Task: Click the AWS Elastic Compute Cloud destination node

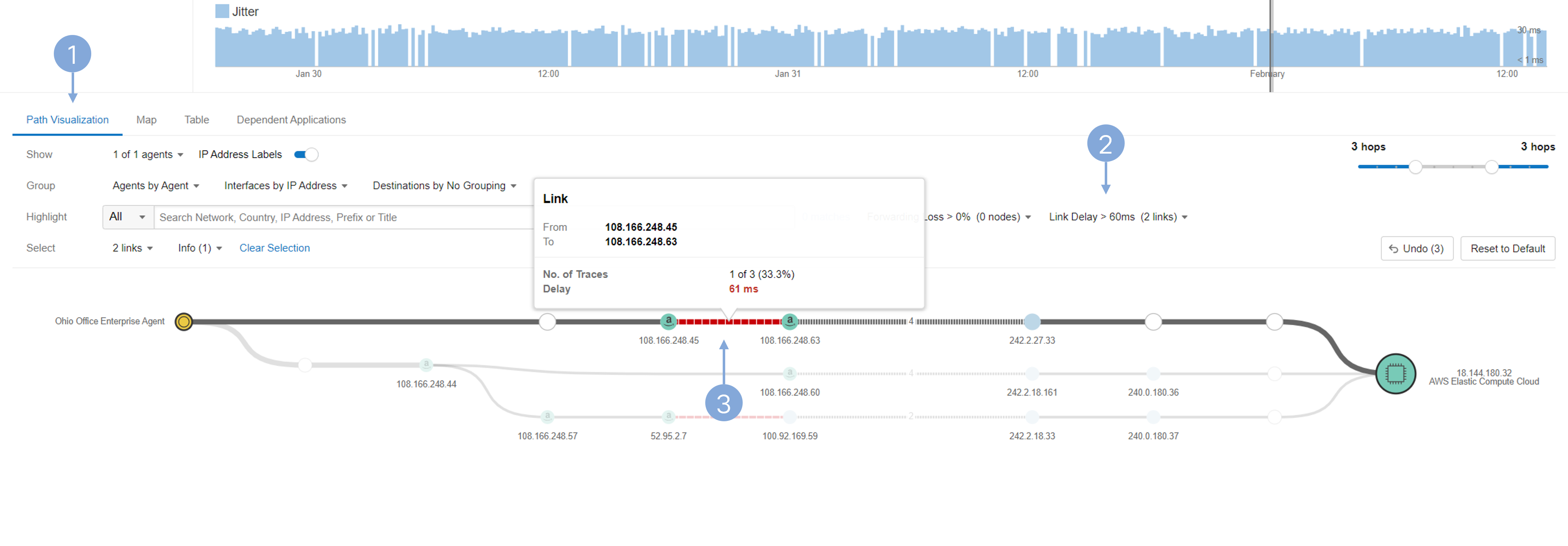Action: 1395,373
